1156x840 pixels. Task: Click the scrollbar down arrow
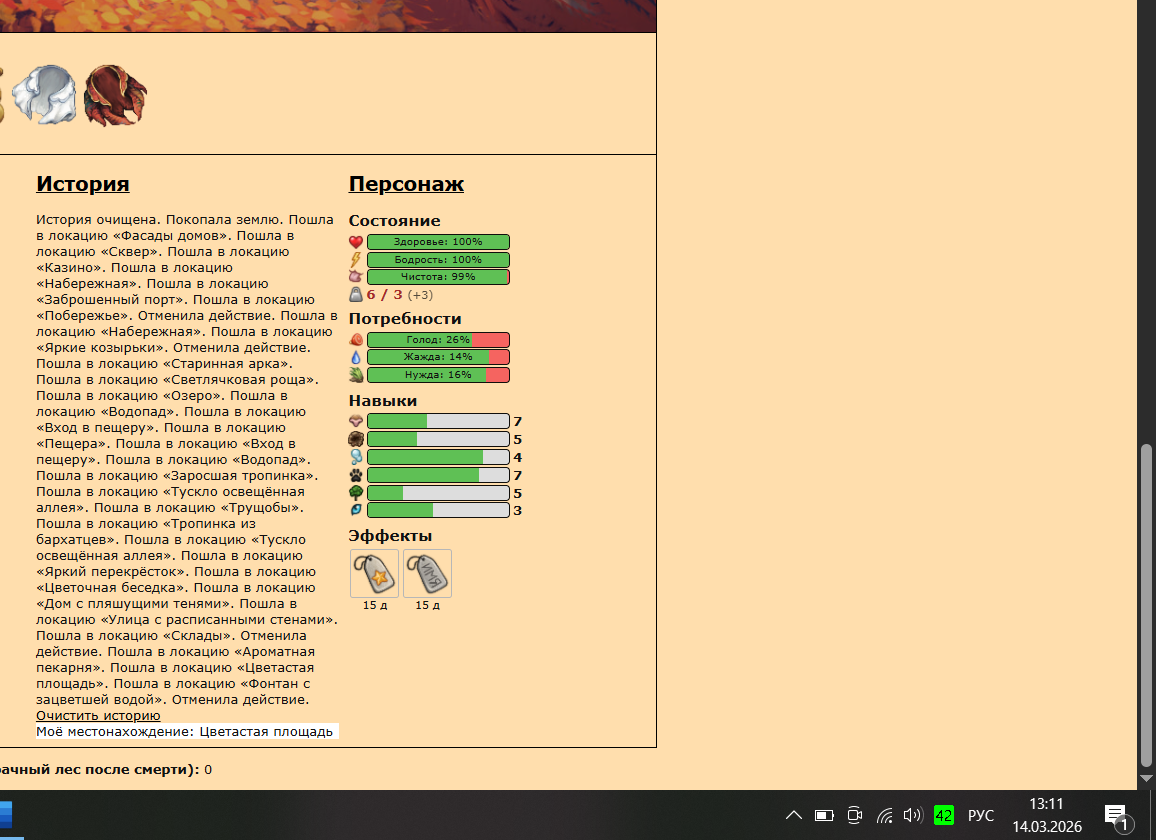[1146, 778]
